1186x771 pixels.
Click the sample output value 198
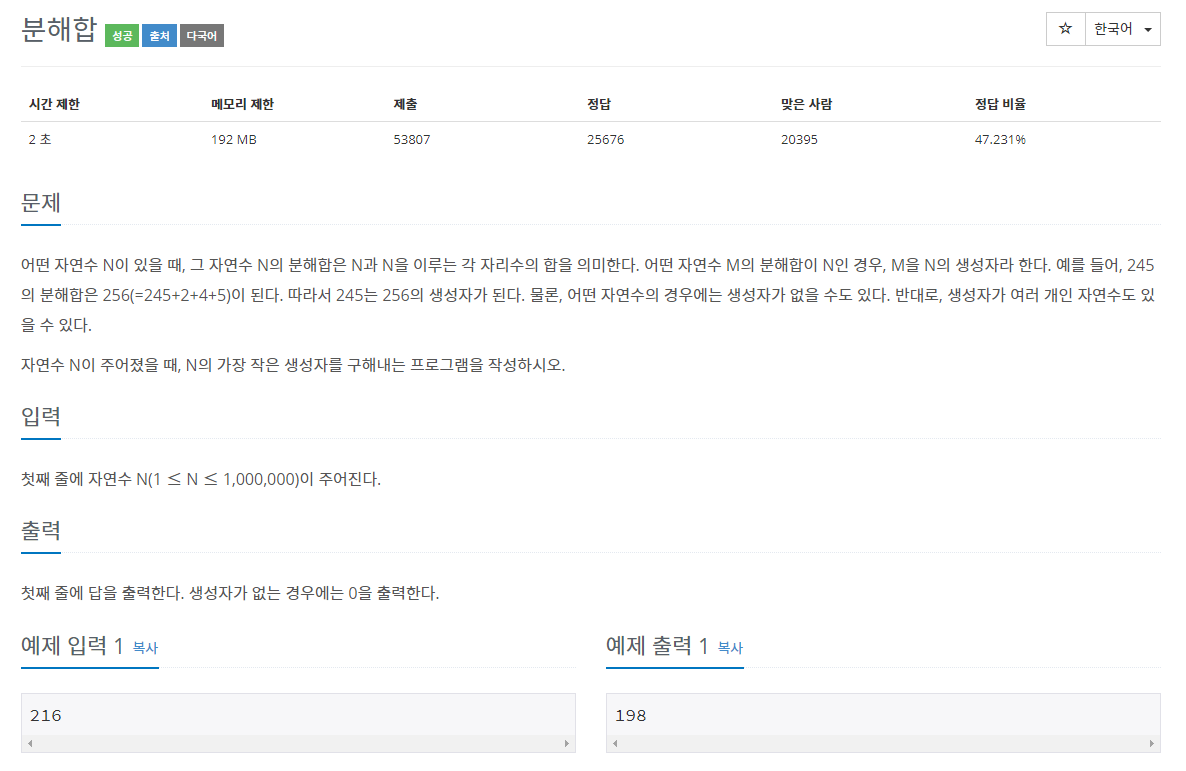[631, 716]
